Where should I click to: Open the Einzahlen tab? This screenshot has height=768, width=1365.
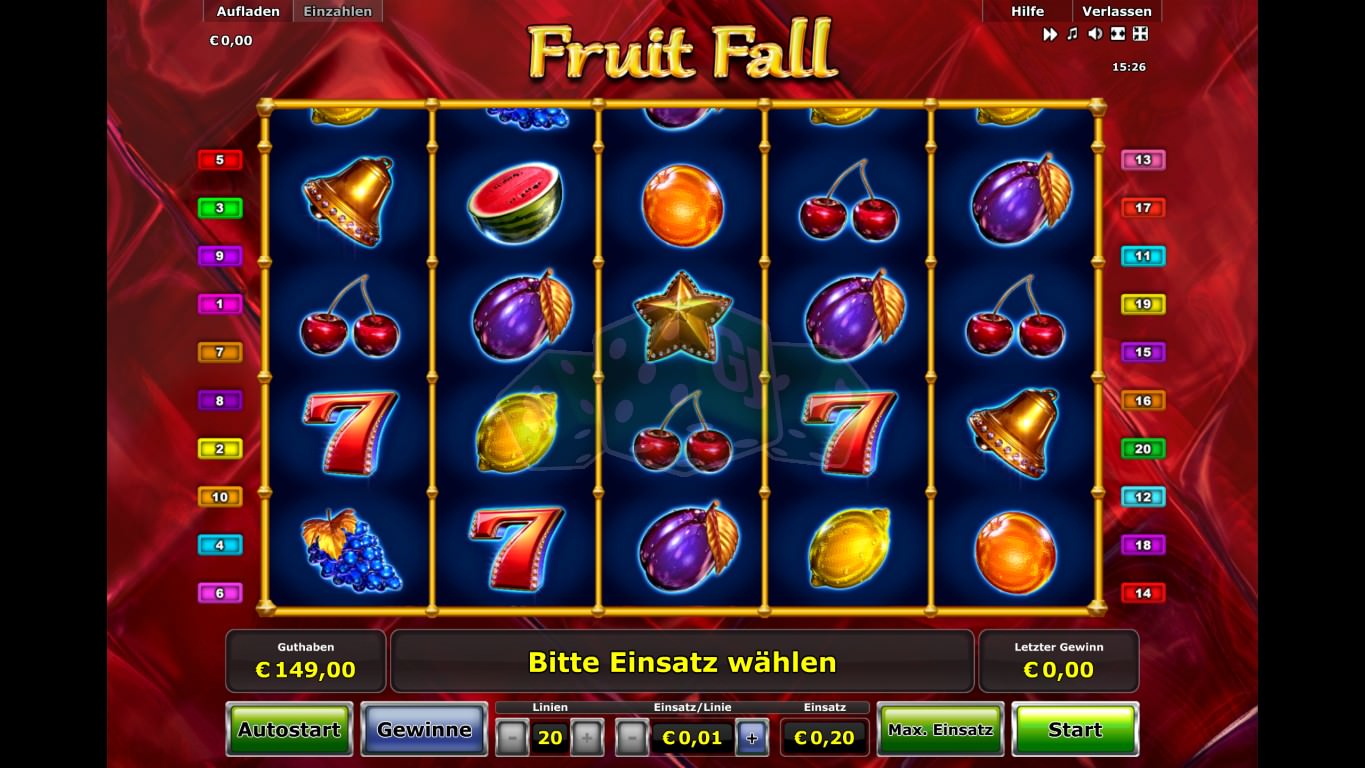point(338,11)
